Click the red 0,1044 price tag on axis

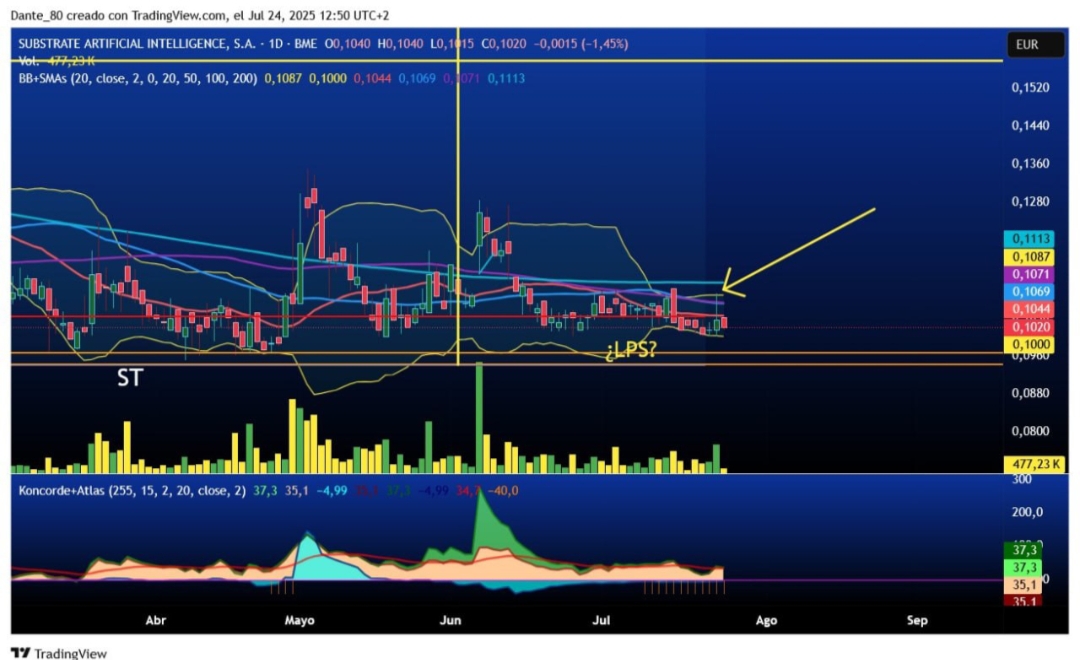[x=1029, y=309]
